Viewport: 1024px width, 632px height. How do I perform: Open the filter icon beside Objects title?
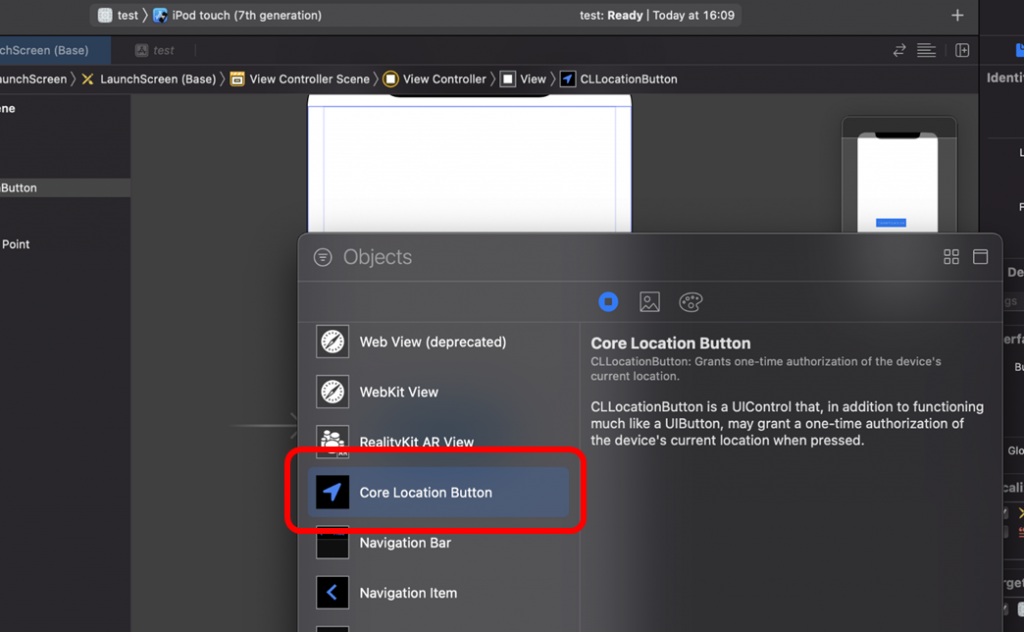(x=323, y=257)
